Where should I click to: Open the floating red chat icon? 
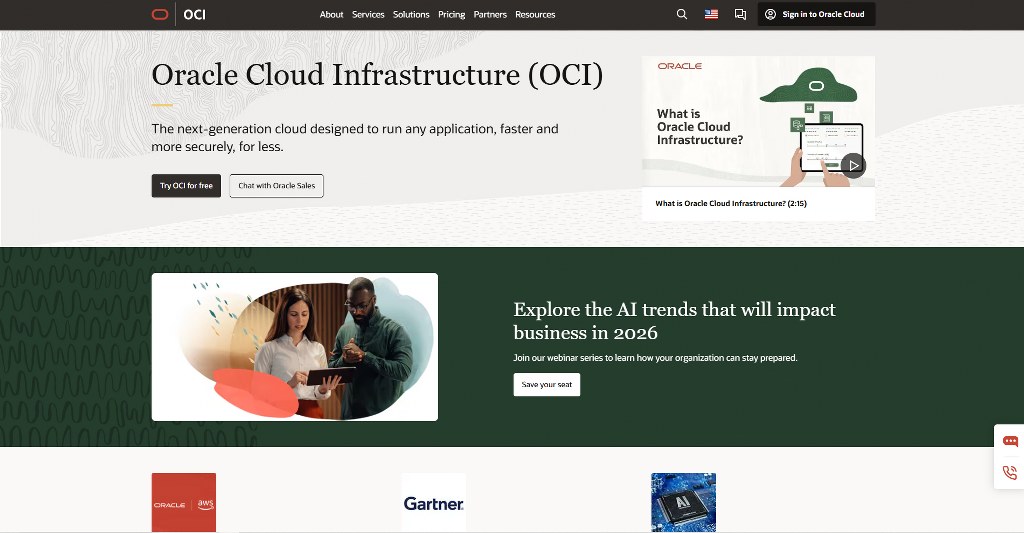coord(1010,442)
